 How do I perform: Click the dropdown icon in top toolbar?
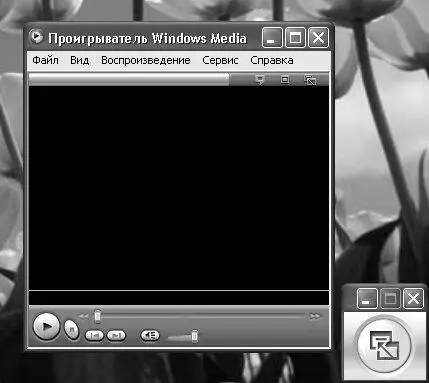[260, 80]
